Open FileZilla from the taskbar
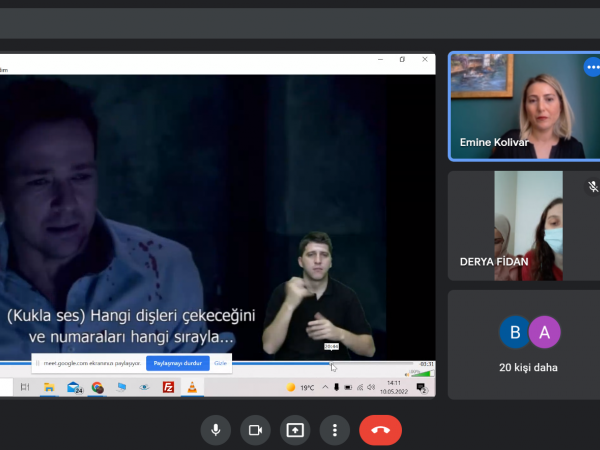Viewport: 600px width, 450px height. (x=168, y=387)
